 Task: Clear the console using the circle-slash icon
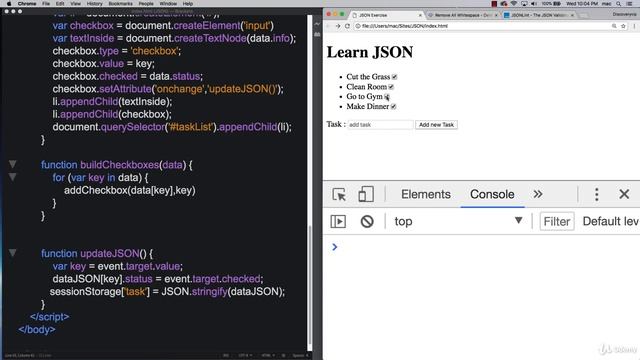[367, 221]
